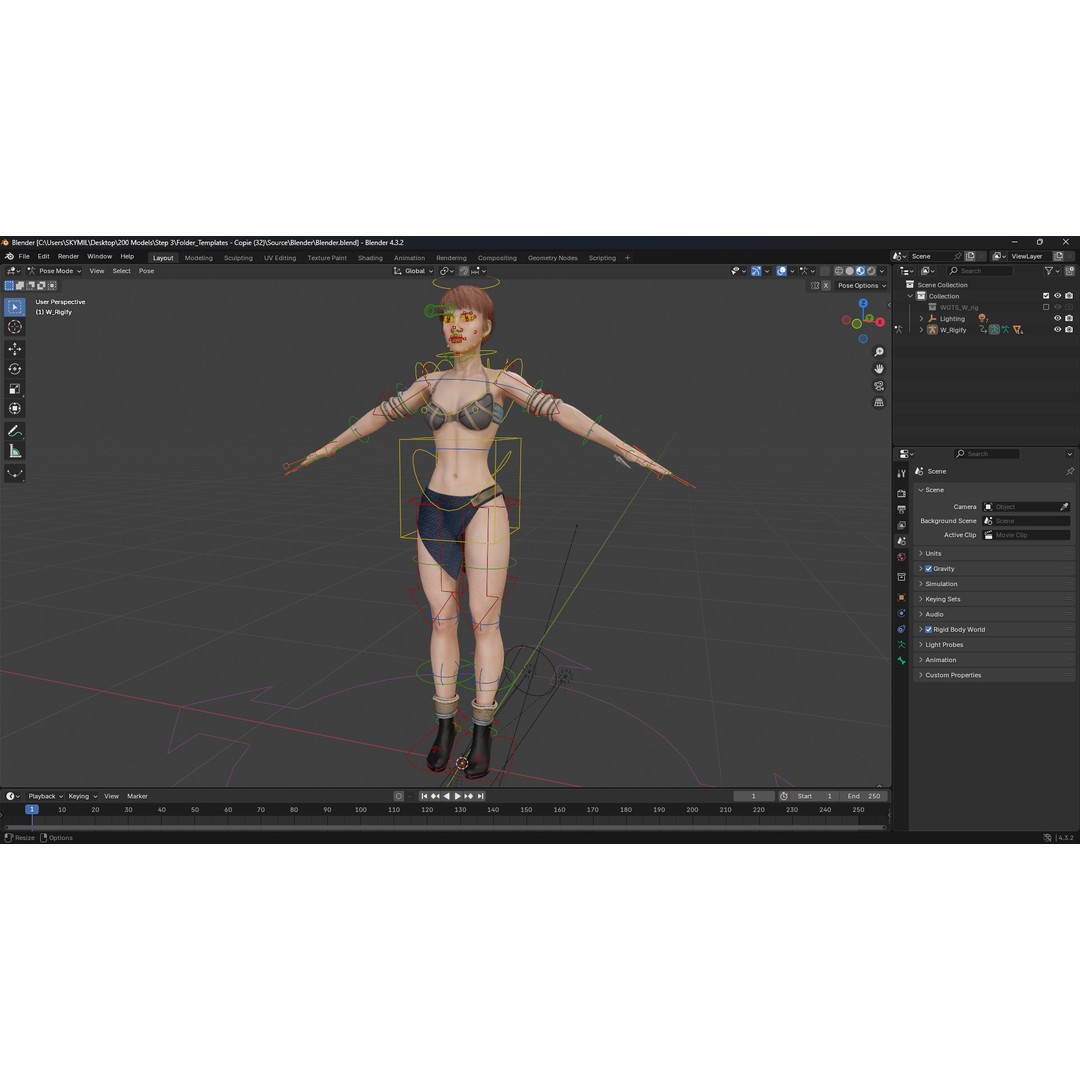Click the outliner search field

click(979, 271)
